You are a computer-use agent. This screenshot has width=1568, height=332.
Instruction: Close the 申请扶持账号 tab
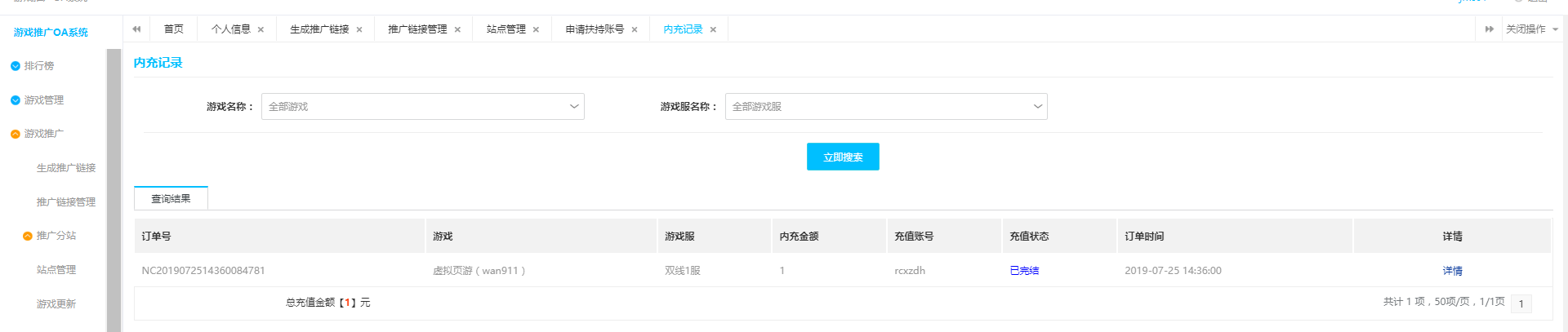[x=635, y=30]
